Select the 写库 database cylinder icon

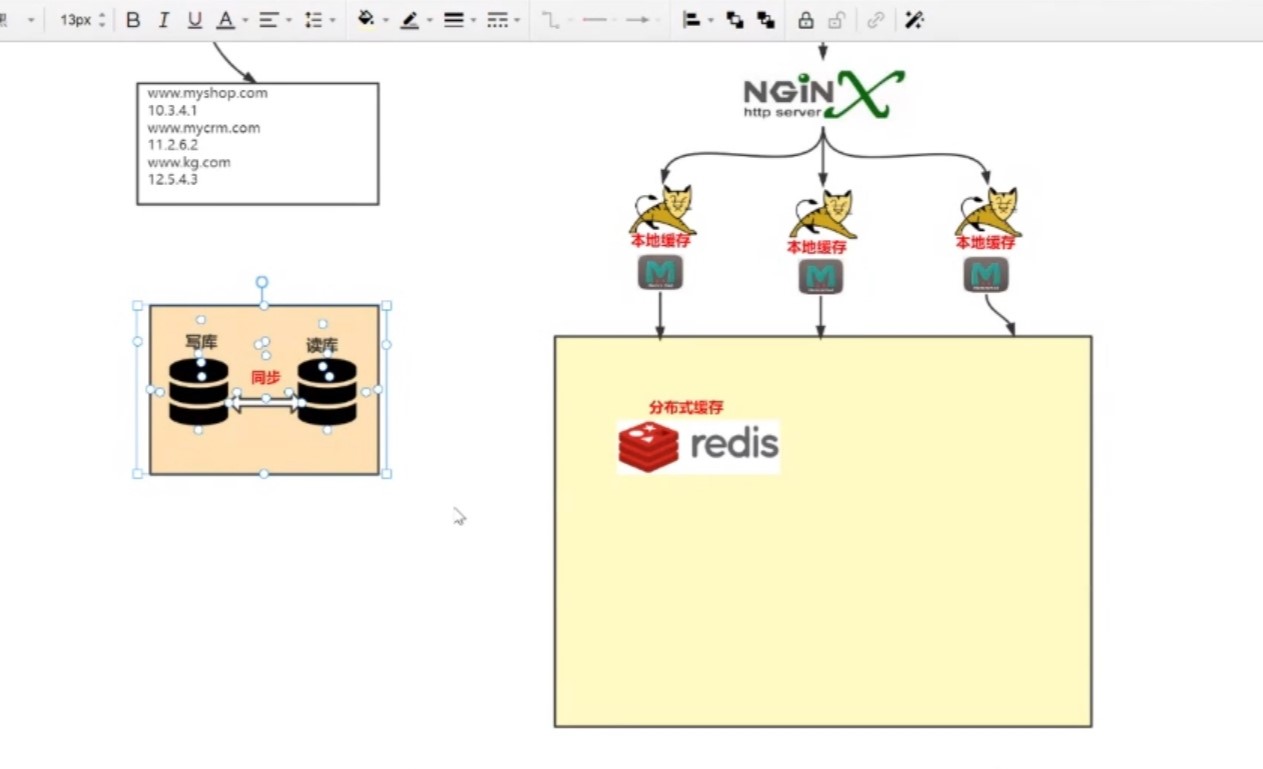(198, 391)
